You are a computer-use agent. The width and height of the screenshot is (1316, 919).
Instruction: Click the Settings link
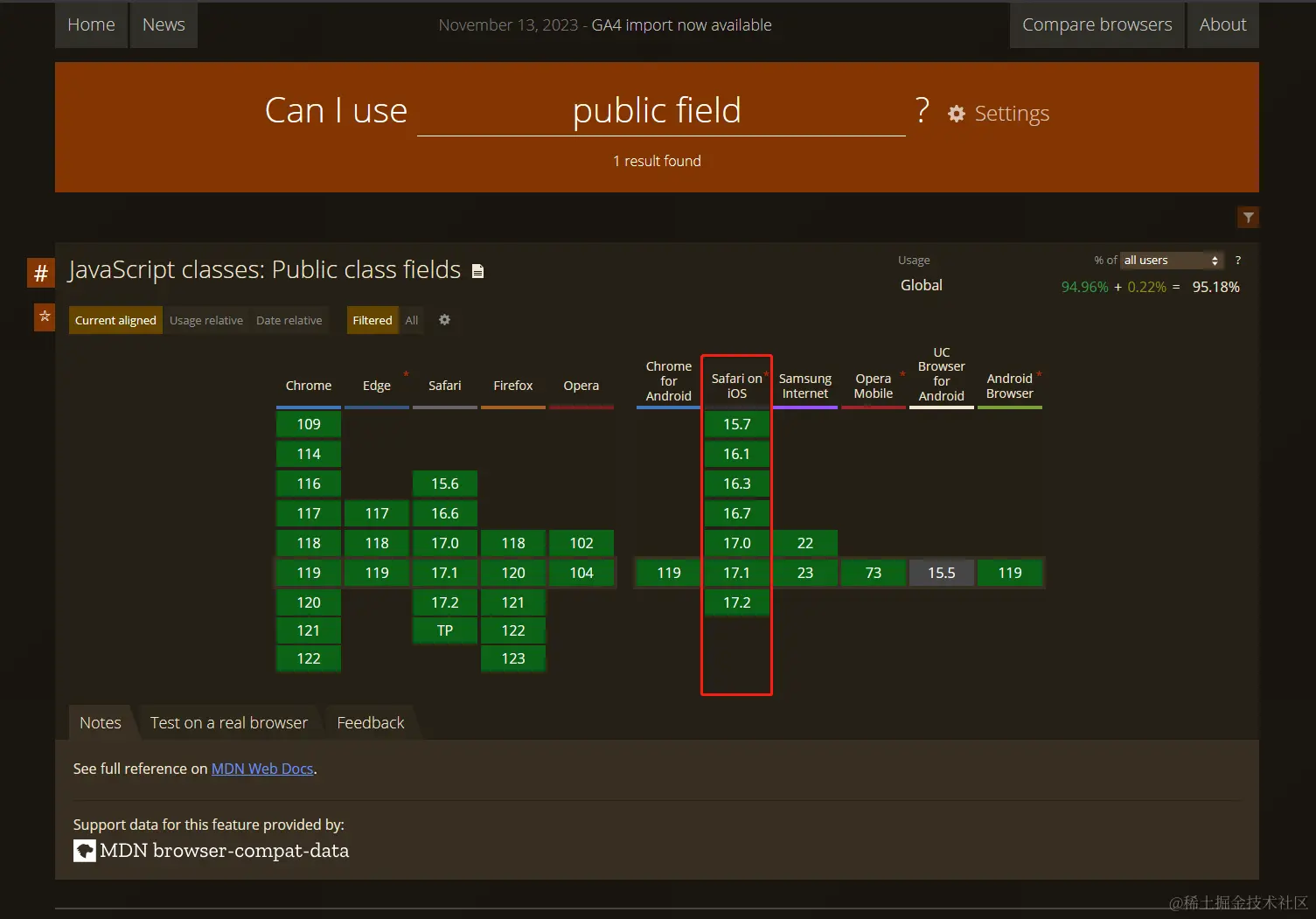pos(1012,114)
